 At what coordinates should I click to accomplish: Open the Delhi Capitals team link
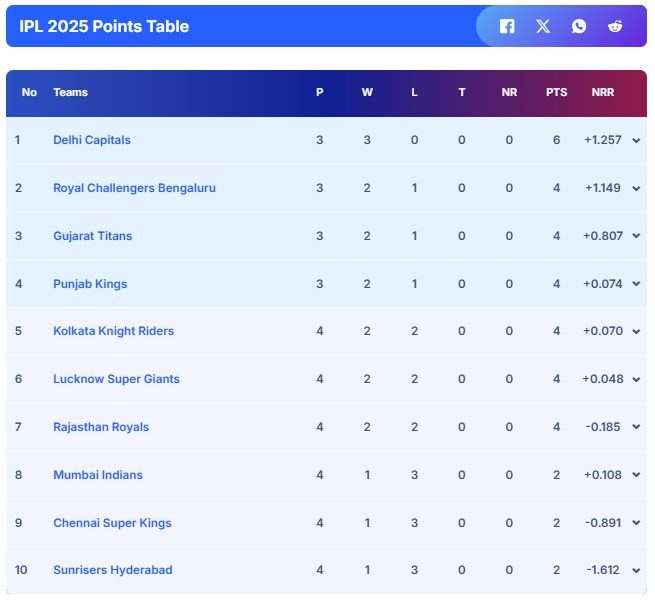(92, 140)
